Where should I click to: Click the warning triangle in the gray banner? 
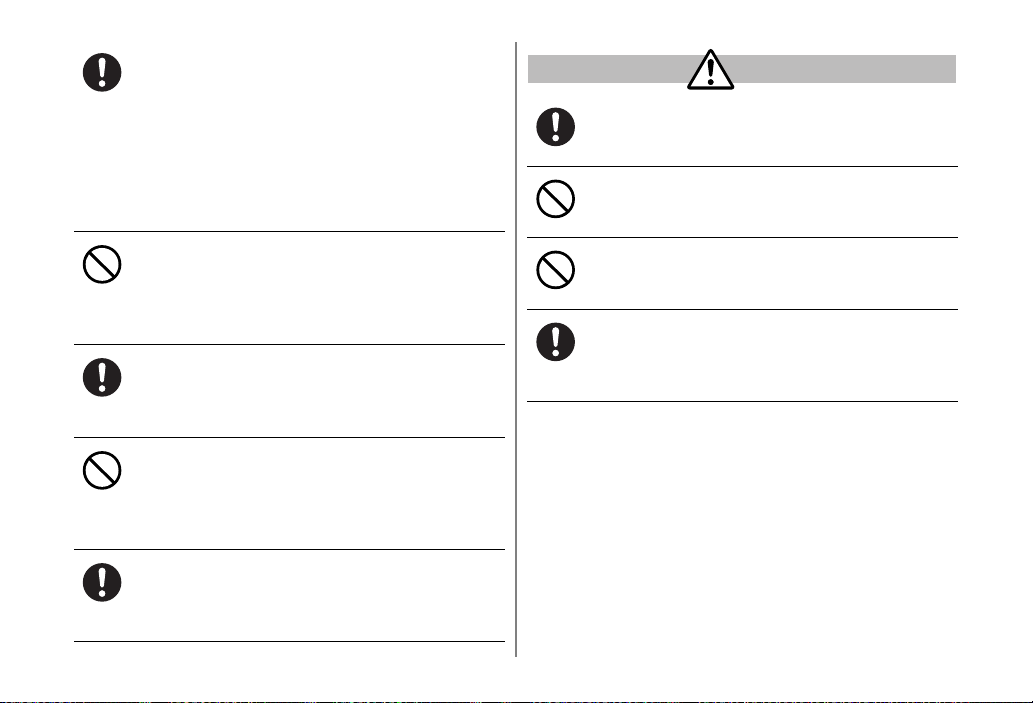tap(710, 69)
